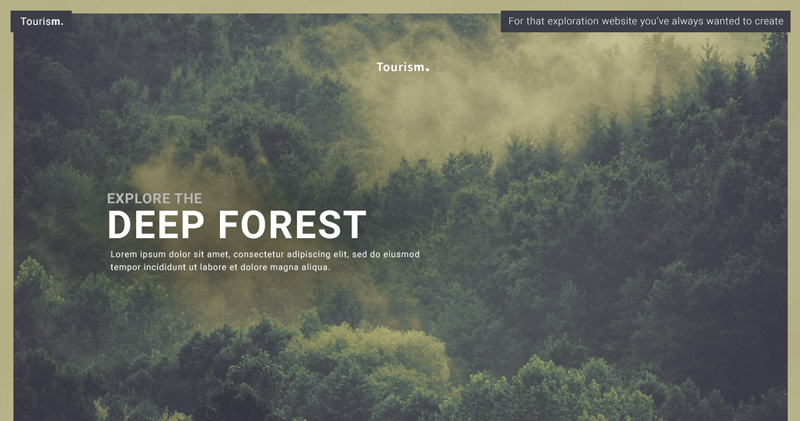Viewport: 800px width, 421px height.
Task: Click the Tourism label in the dark corner badge
Action: 42,21
